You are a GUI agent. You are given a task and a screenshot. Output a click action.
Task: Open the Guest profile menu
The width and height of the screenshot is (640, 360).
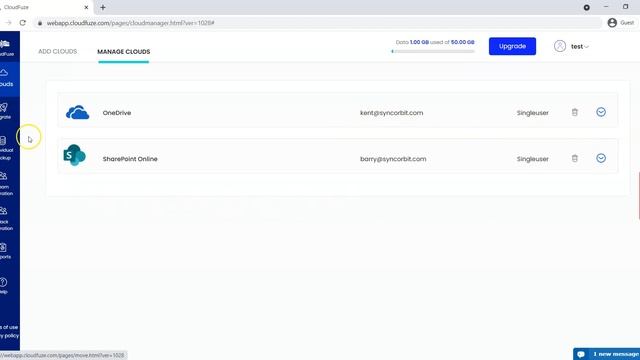621,23
